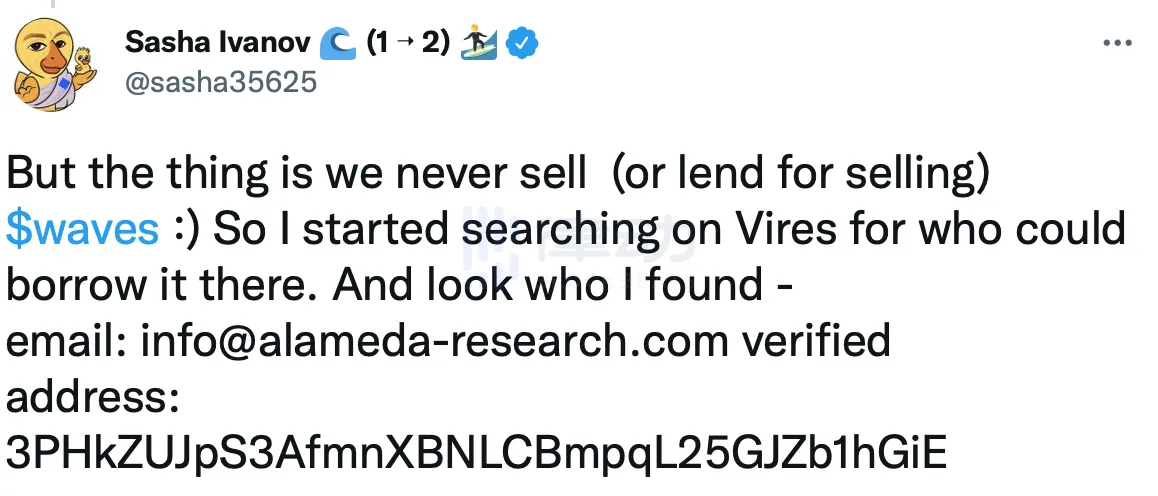
Task: Open the @sasha35625 handle profile
Action: (x=220, y=81)
